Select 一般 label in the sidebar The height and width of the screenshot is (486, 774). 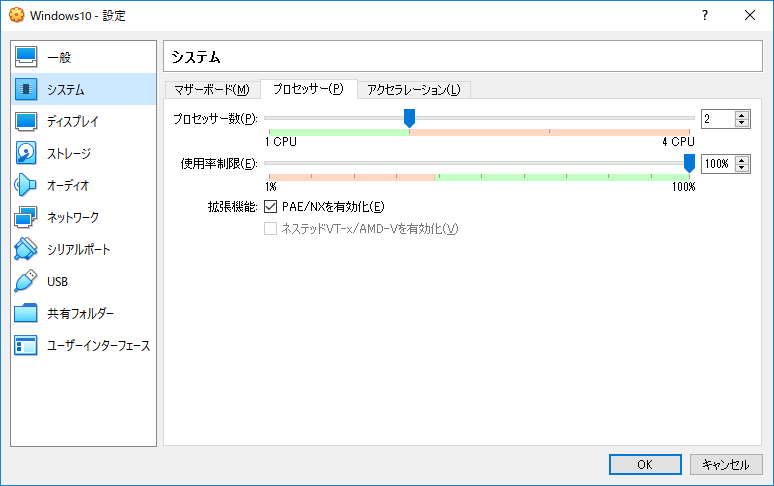tap(59, 57)
